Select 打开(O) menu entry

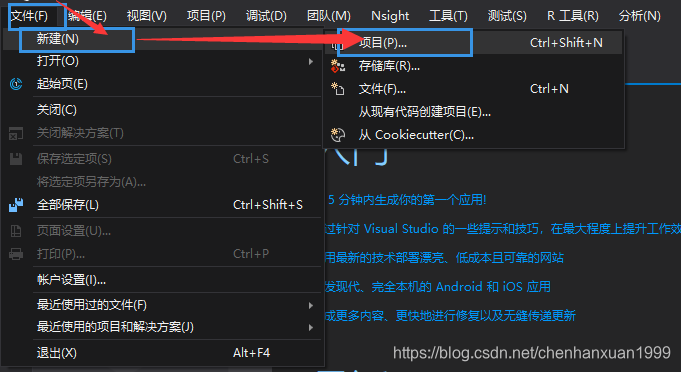[x=163, y=61]
